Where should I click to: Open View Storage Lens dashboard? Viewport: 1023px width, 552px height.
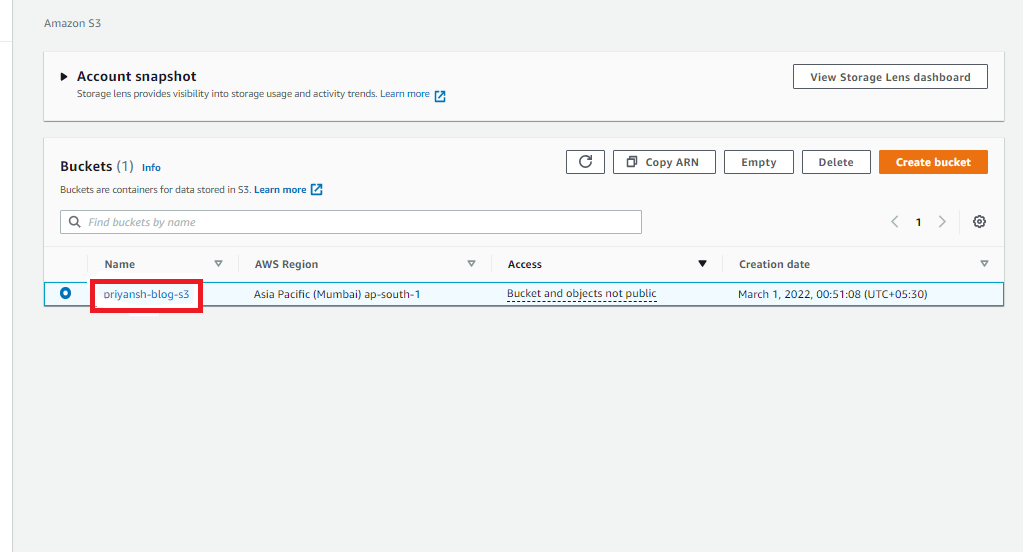point(889,77)
